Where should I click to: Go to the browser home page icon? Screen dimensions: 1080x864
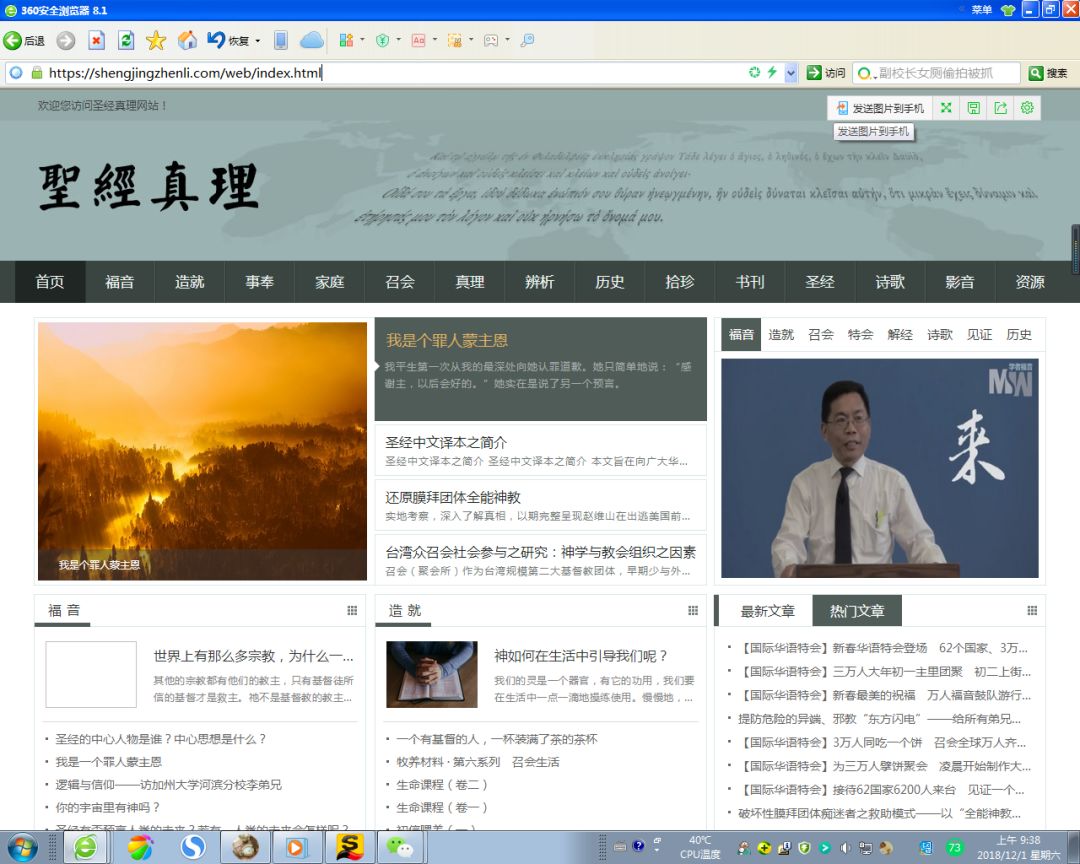pyautogui.click(x=187, y=41)
